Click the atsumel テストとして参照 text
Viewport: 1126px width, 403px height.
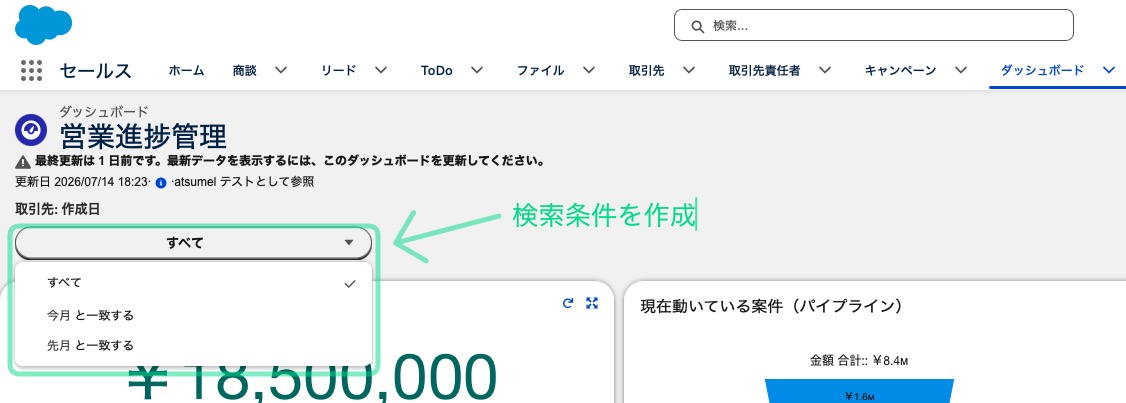243,182
